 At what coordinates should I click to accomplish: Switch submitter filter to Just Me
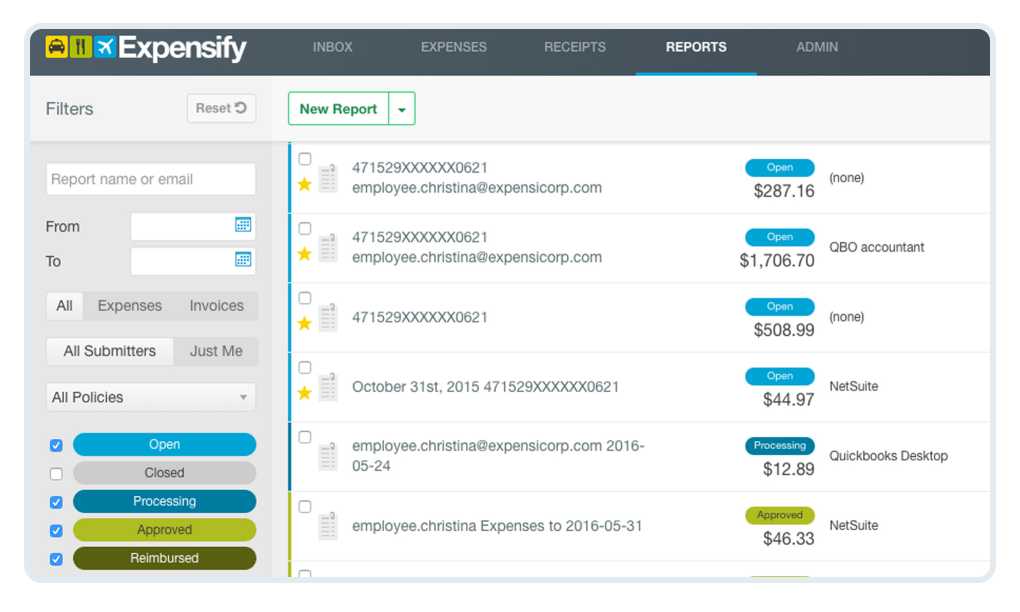(216, 351)
